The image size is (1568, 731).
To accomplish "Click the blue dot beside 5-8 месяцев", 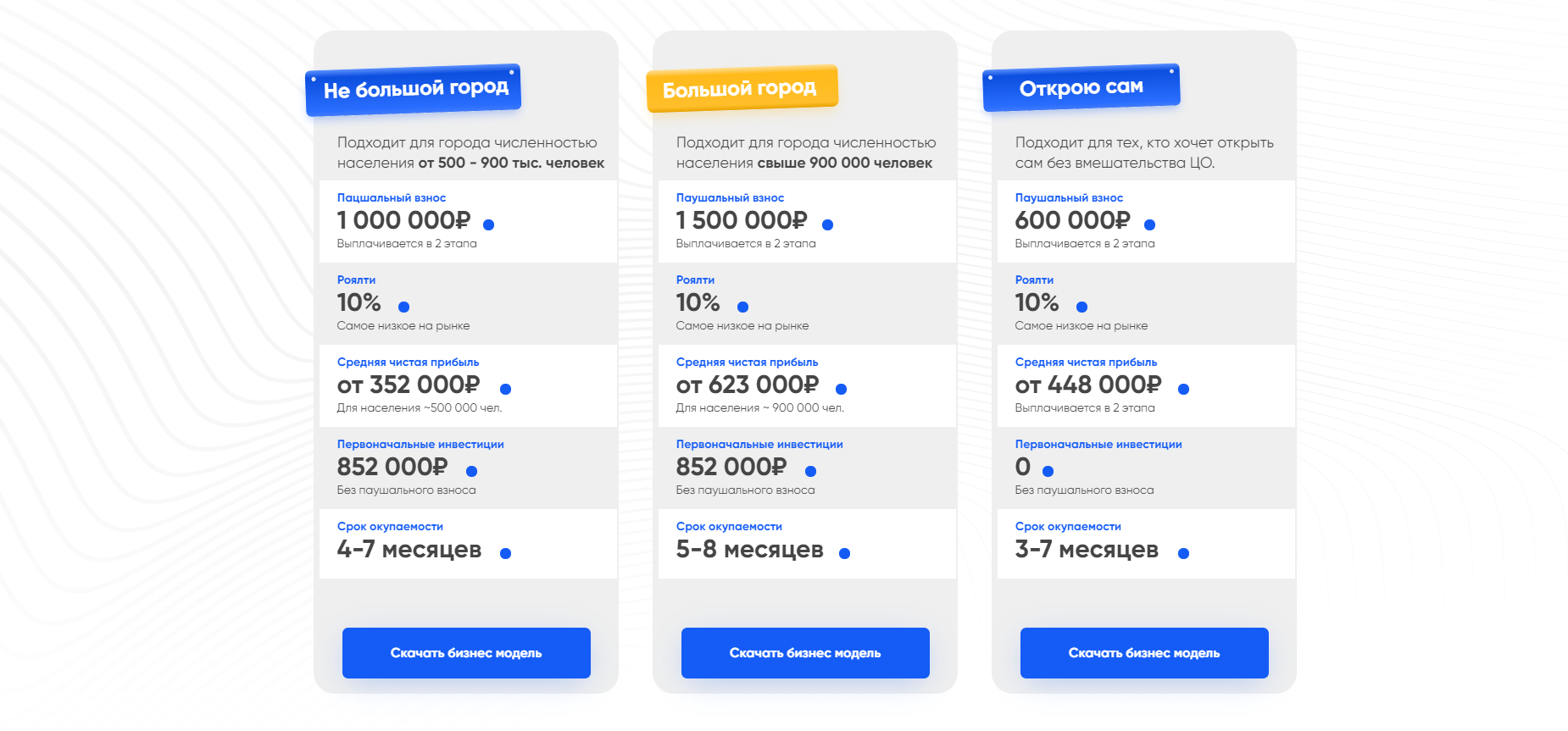I will tap(844, 553).
